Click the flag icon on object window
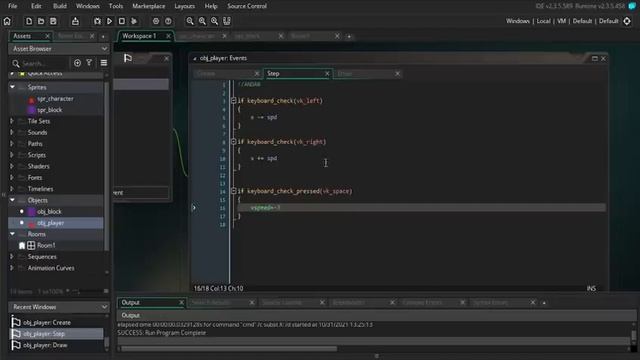Screen dimensions: 640x360 [128, 58]
